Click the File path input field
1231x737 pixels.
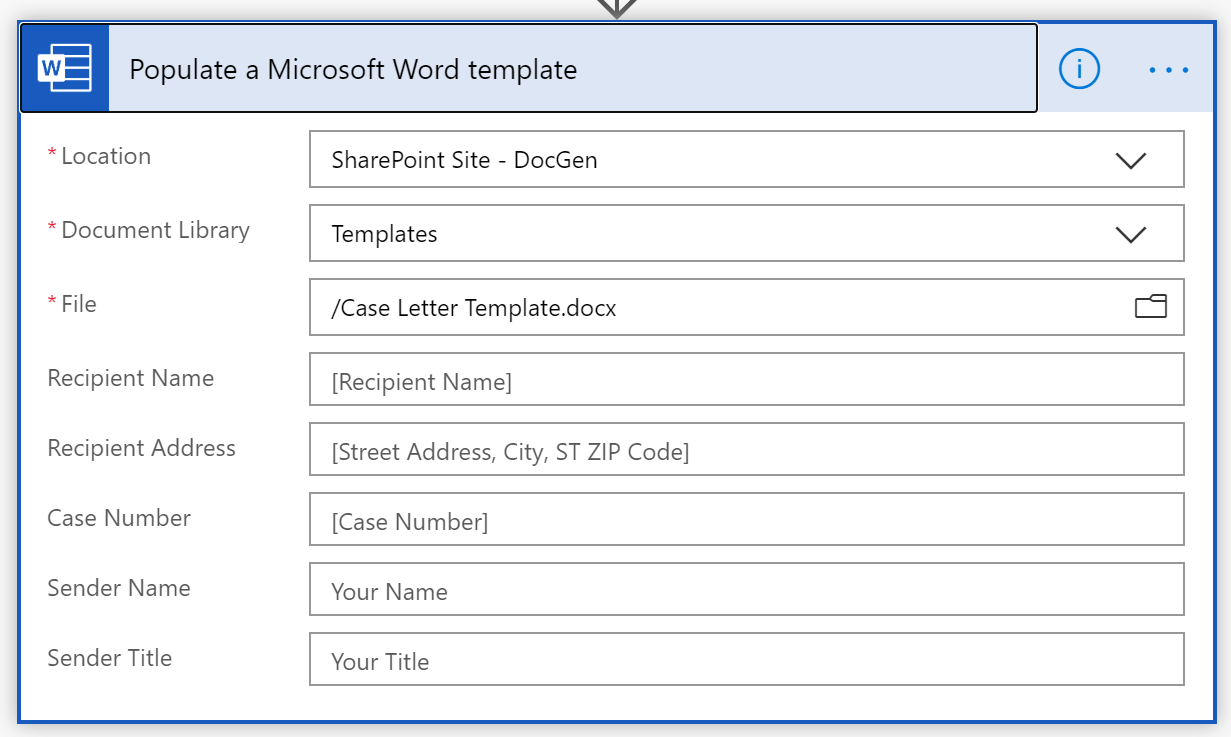coord(746,307)
